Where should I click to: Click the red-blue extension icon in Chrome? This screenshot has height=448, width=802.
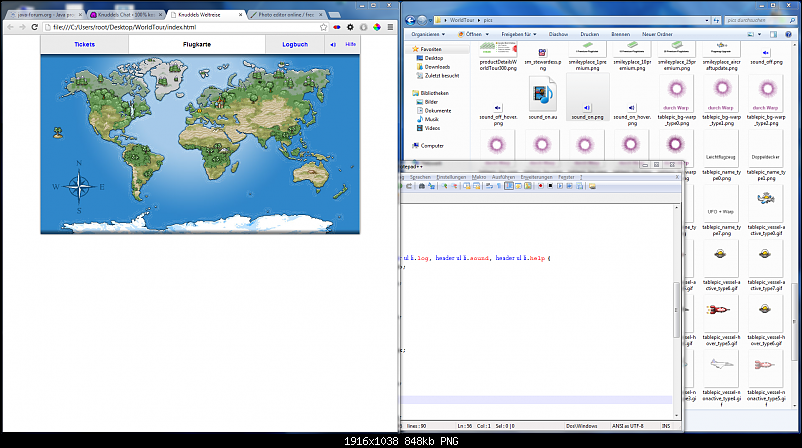point(337,27)
